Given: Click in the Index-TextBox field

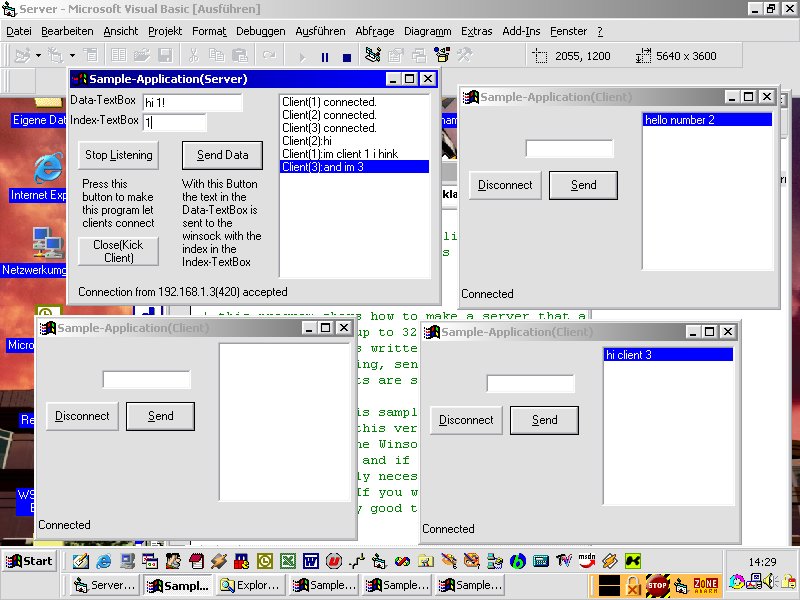Looking at the screenshot, I should [175, 122].
